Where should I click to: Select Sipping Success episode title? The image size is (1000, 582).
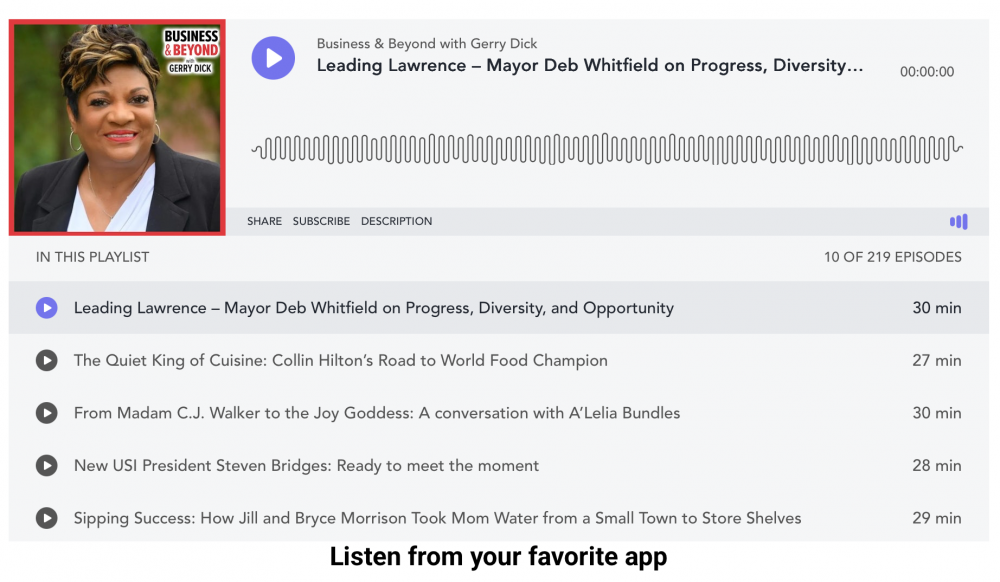coord(438,518)
